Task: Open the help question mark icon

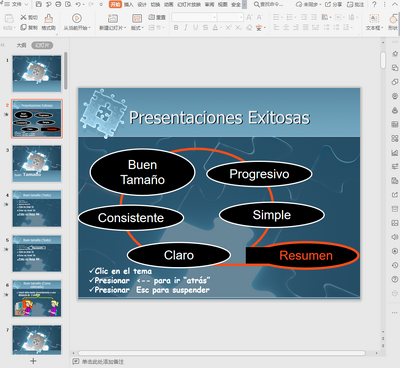Action: [374, 5]
